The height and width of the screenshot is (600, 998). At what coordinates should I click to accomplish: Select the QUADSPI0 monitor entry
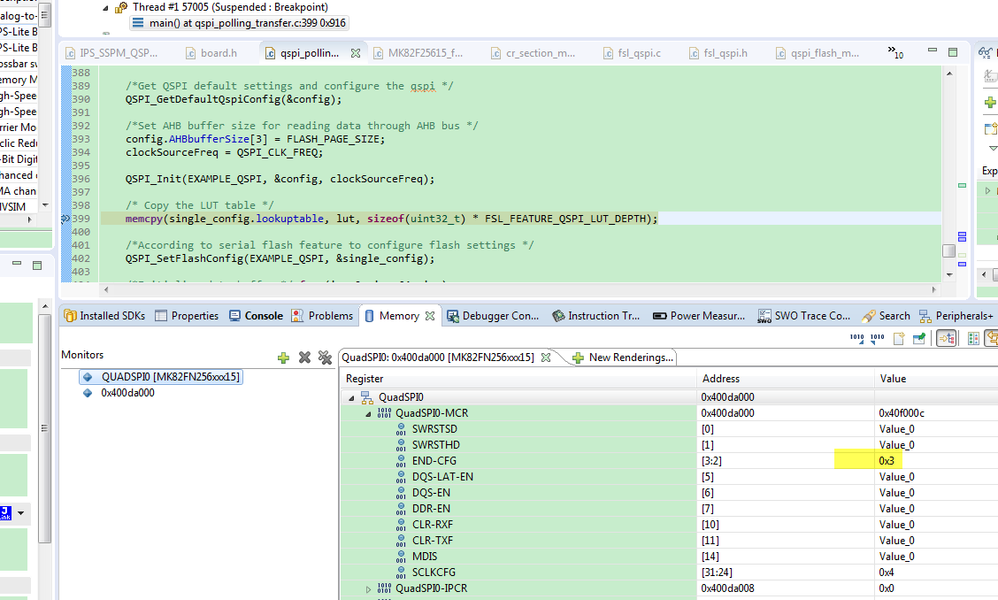click(161, 377)
